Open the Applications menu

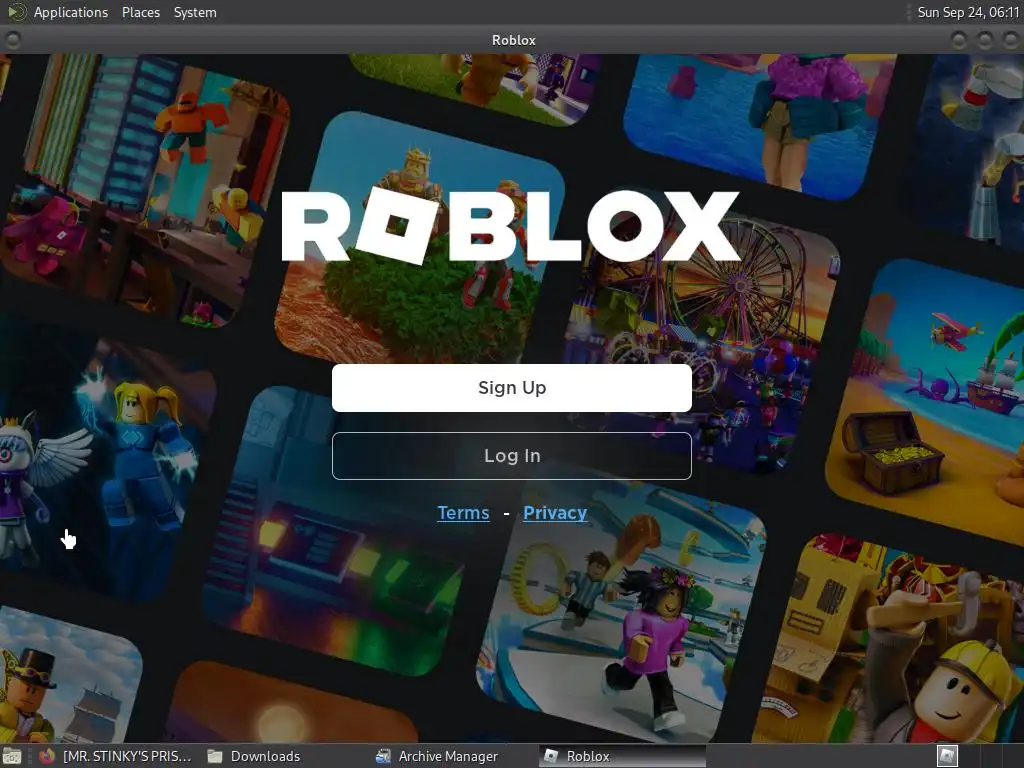pos(71,12)
